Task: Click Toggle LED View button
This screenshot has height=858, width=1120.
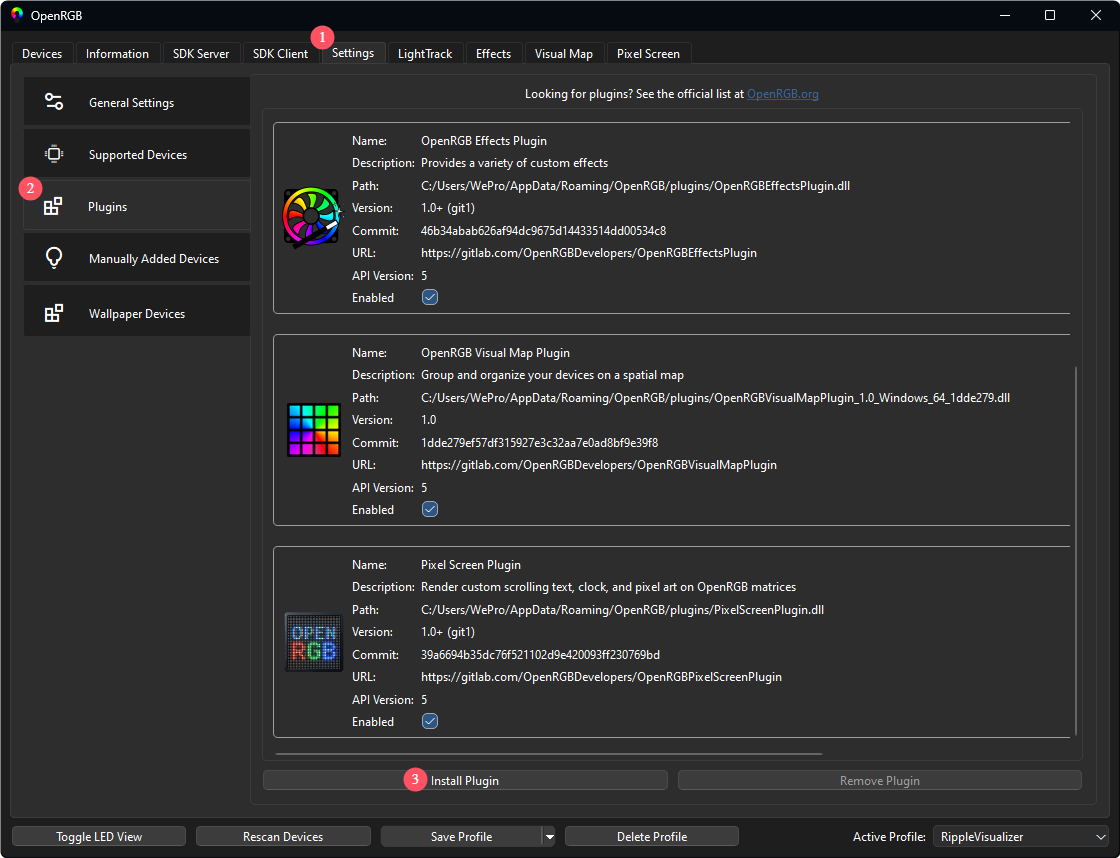Action: click(x=99, y=837)
